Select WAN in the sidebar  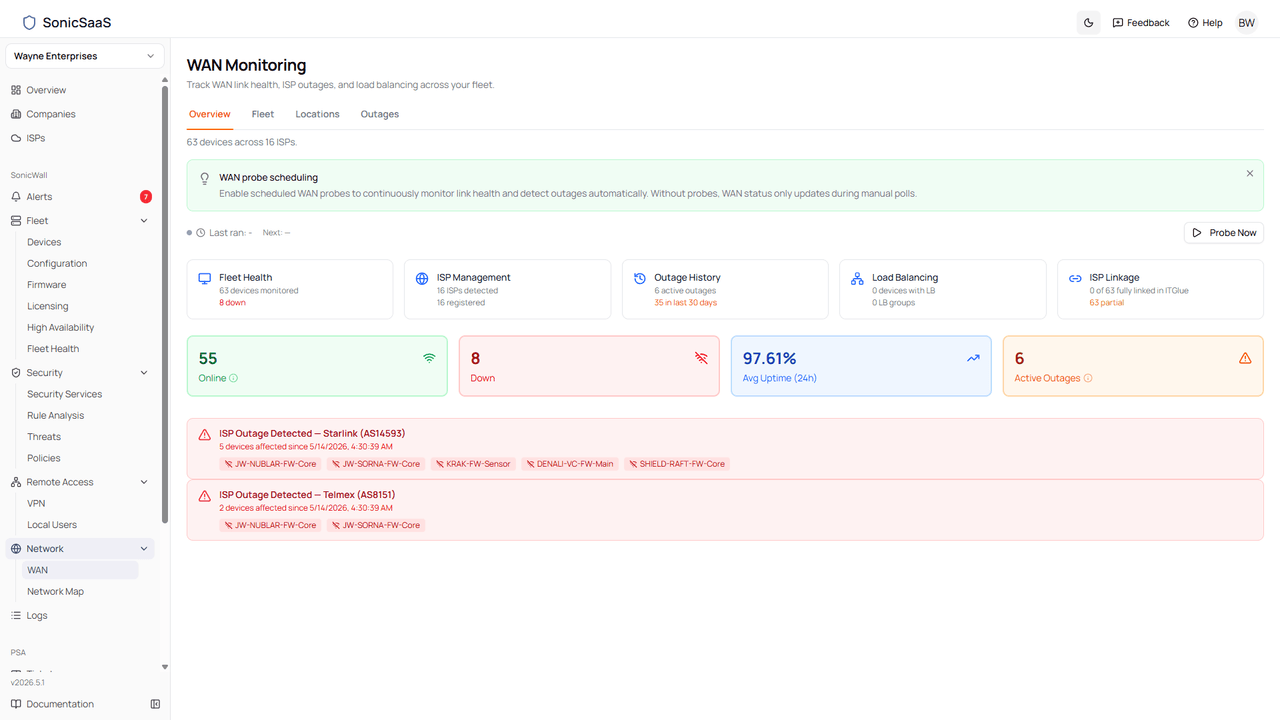80,570
